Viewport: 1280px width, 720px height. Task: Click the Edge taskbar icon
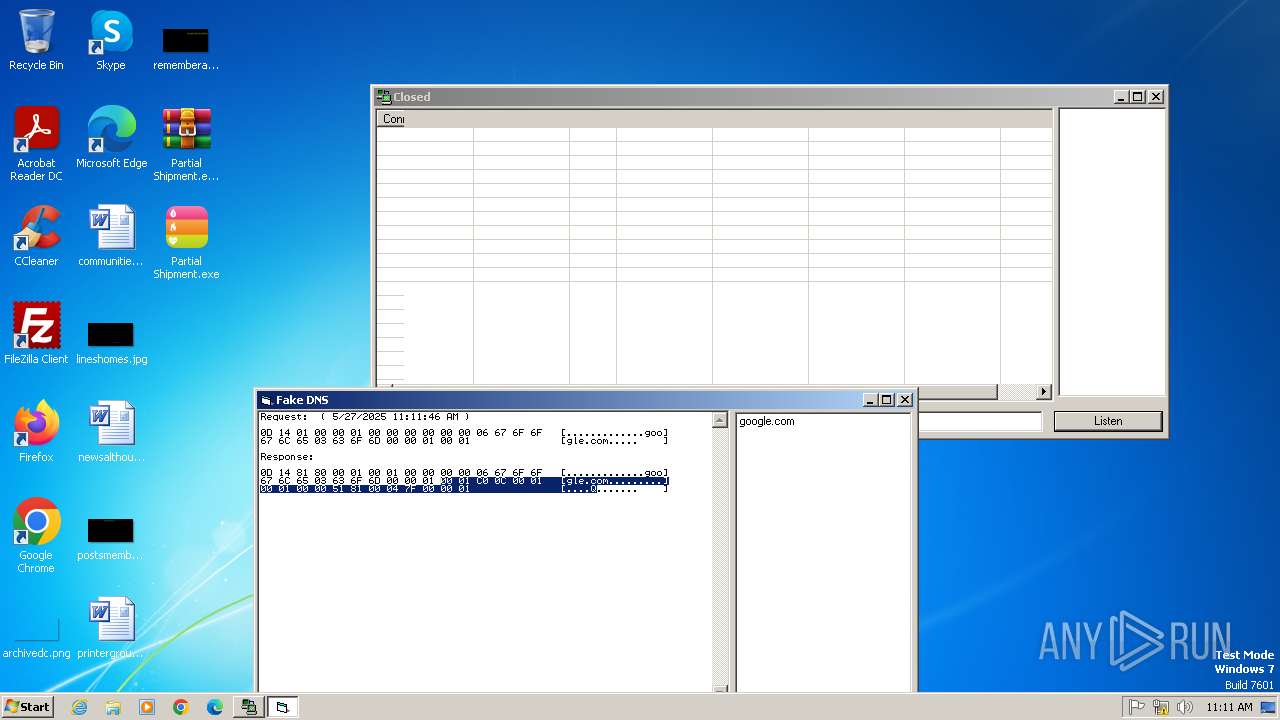coord(215,707)
